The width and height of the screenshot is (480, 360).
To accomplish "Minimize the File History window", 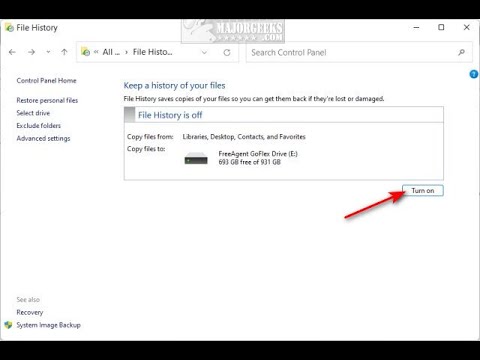I will pos(416,27).
